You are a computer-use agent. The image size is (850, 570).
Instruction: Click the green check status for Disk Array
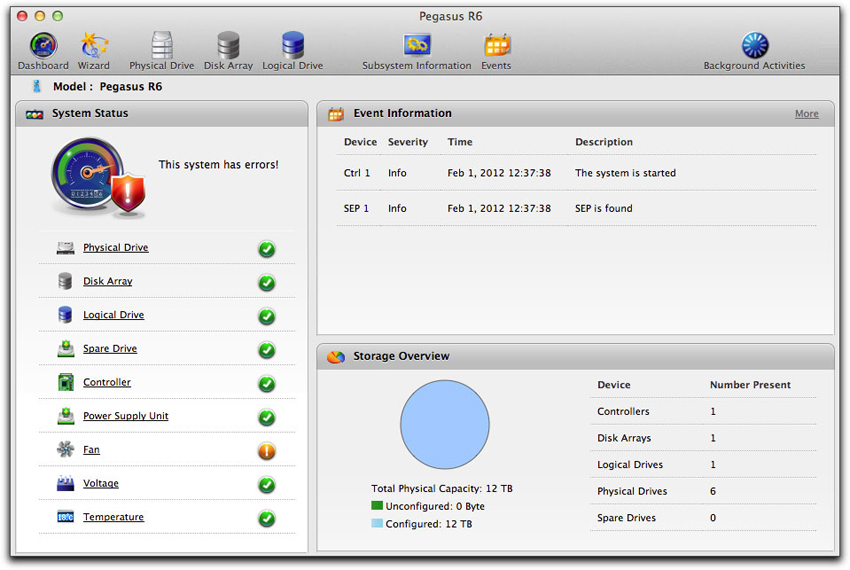pos(267,283)
